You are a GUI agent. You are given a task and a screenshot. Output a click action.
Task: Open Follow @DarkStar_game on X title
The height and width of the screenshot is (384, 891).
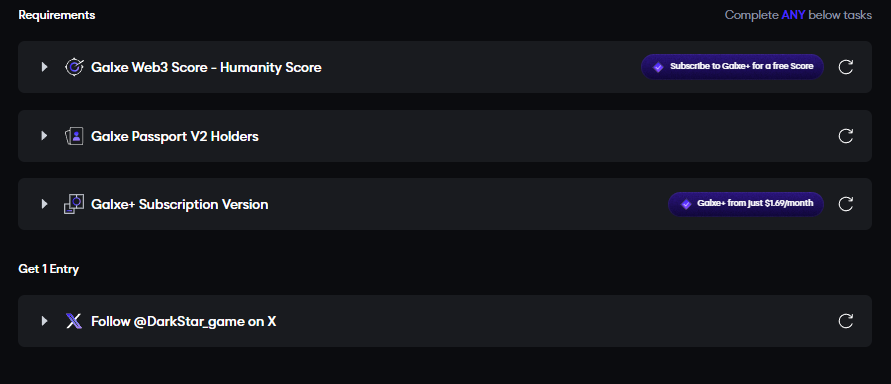click(x=184, y=322)
